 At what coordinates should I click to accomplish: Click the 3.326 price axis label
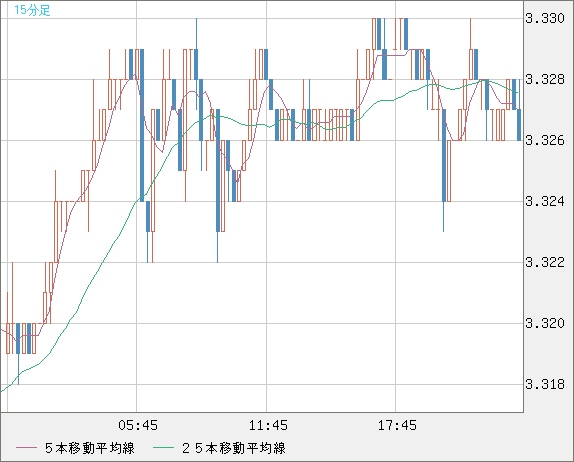pyautogui.click(x=545, y=140)
